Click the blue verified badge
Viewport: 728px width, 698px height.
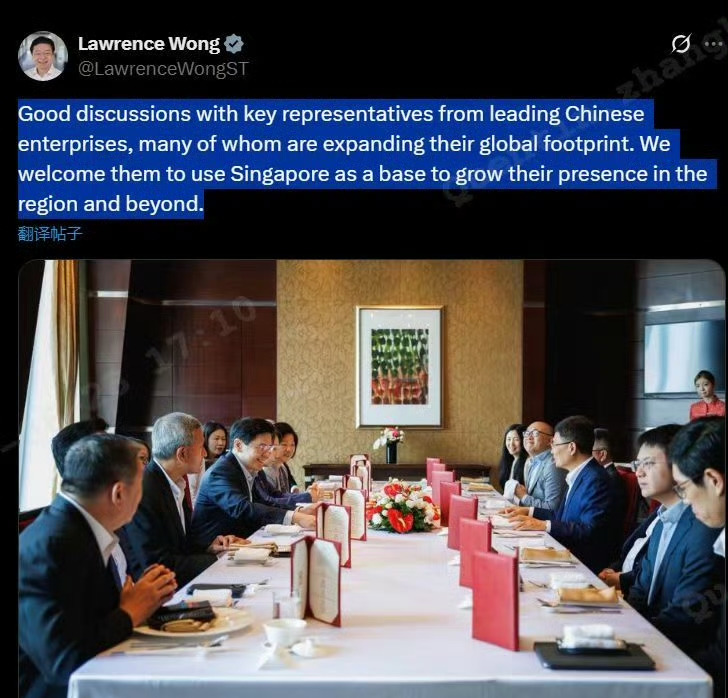(x=234, y=44)
